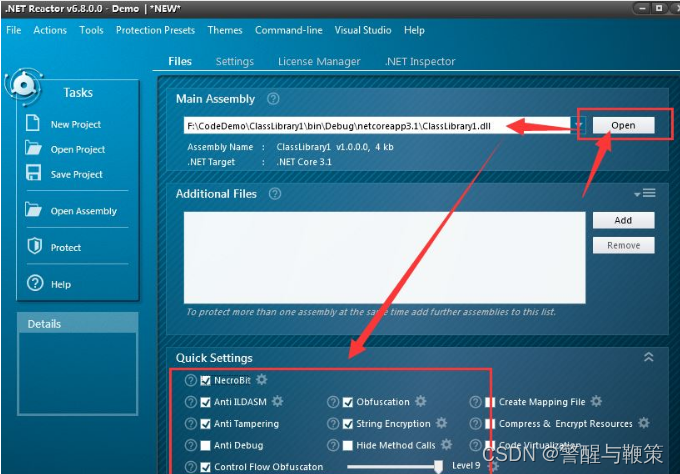The height and width of the screenshot is (474, 680).
Task: Open String Encryption settings gear
Action: (x=441, y=423)
